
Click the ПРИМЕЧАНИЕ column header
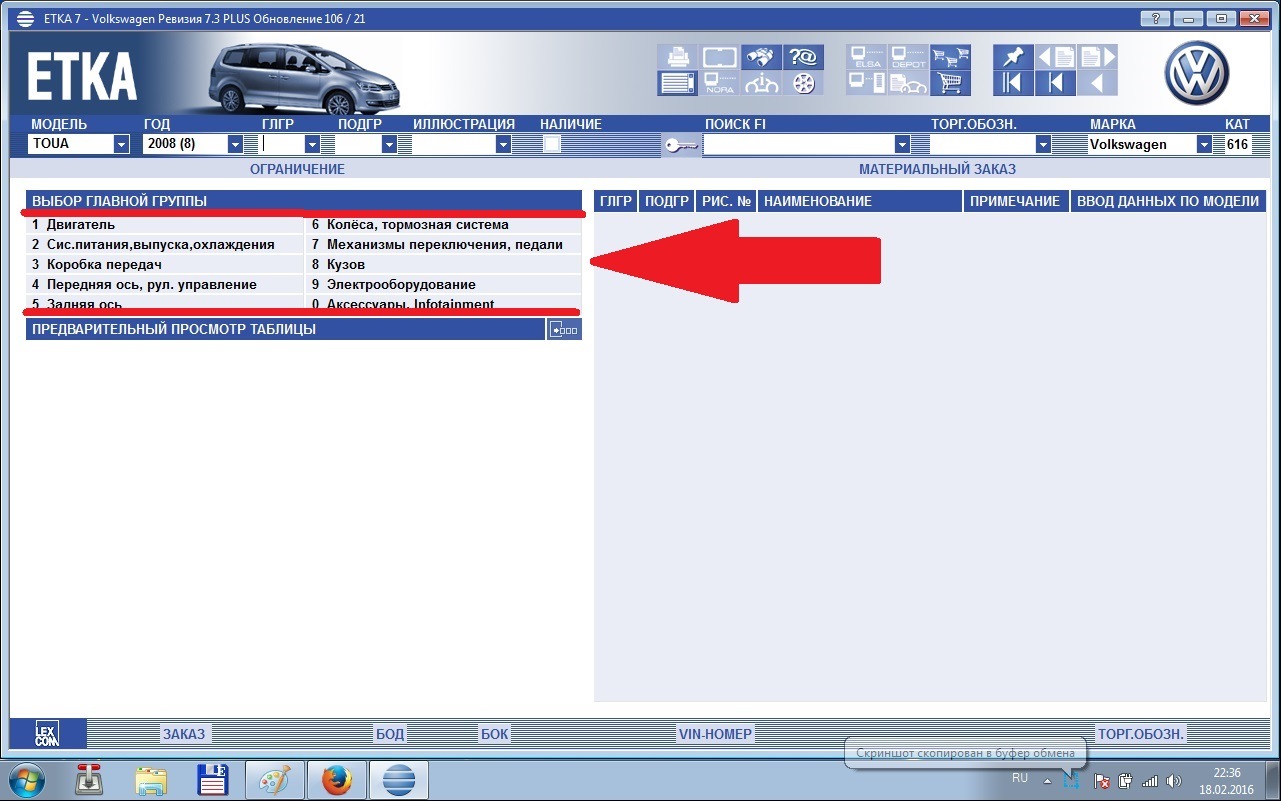[1016, 201]
